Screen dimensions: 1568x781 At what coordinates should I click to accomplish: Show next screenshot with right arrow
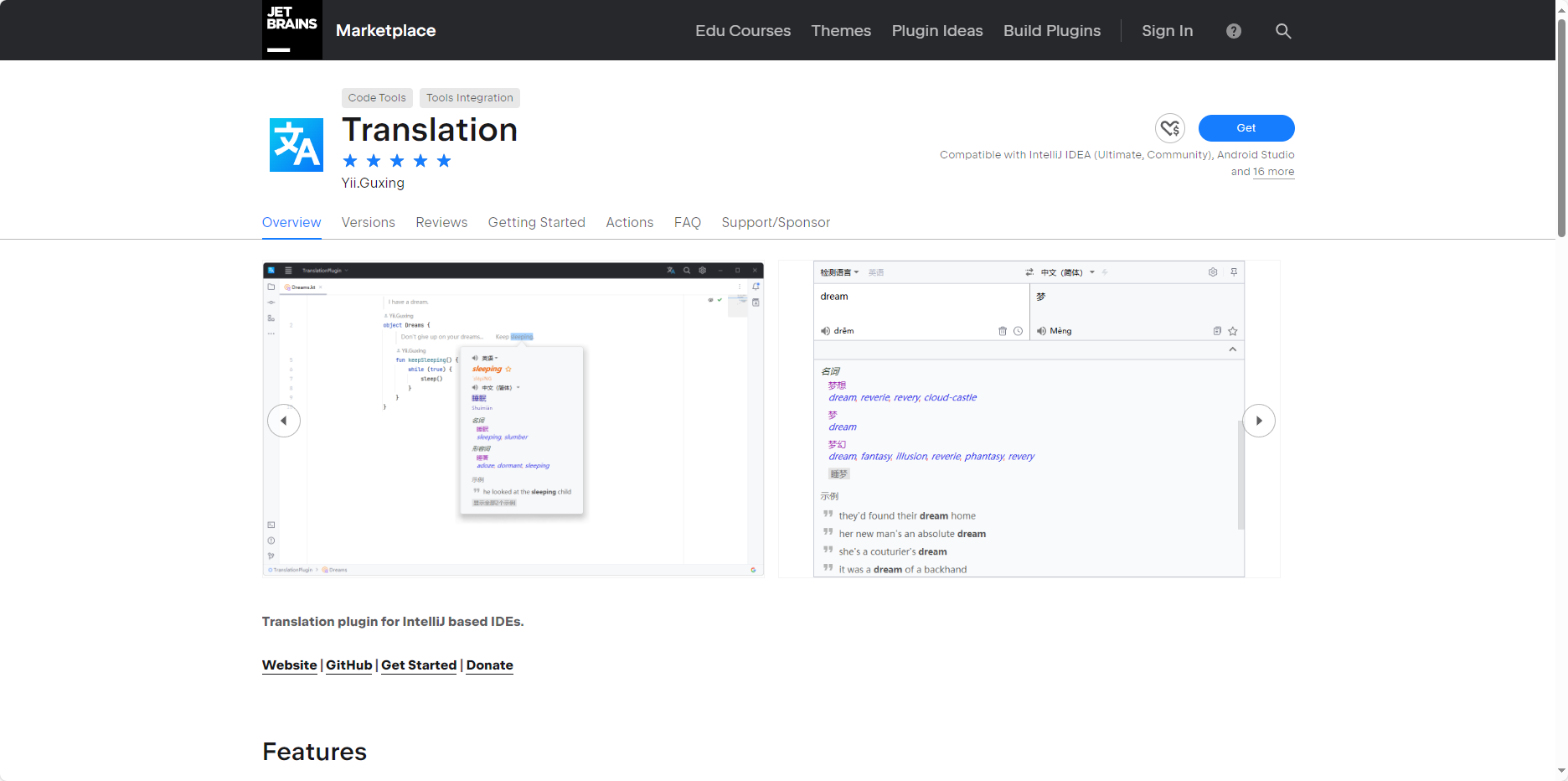(1259, 421)
